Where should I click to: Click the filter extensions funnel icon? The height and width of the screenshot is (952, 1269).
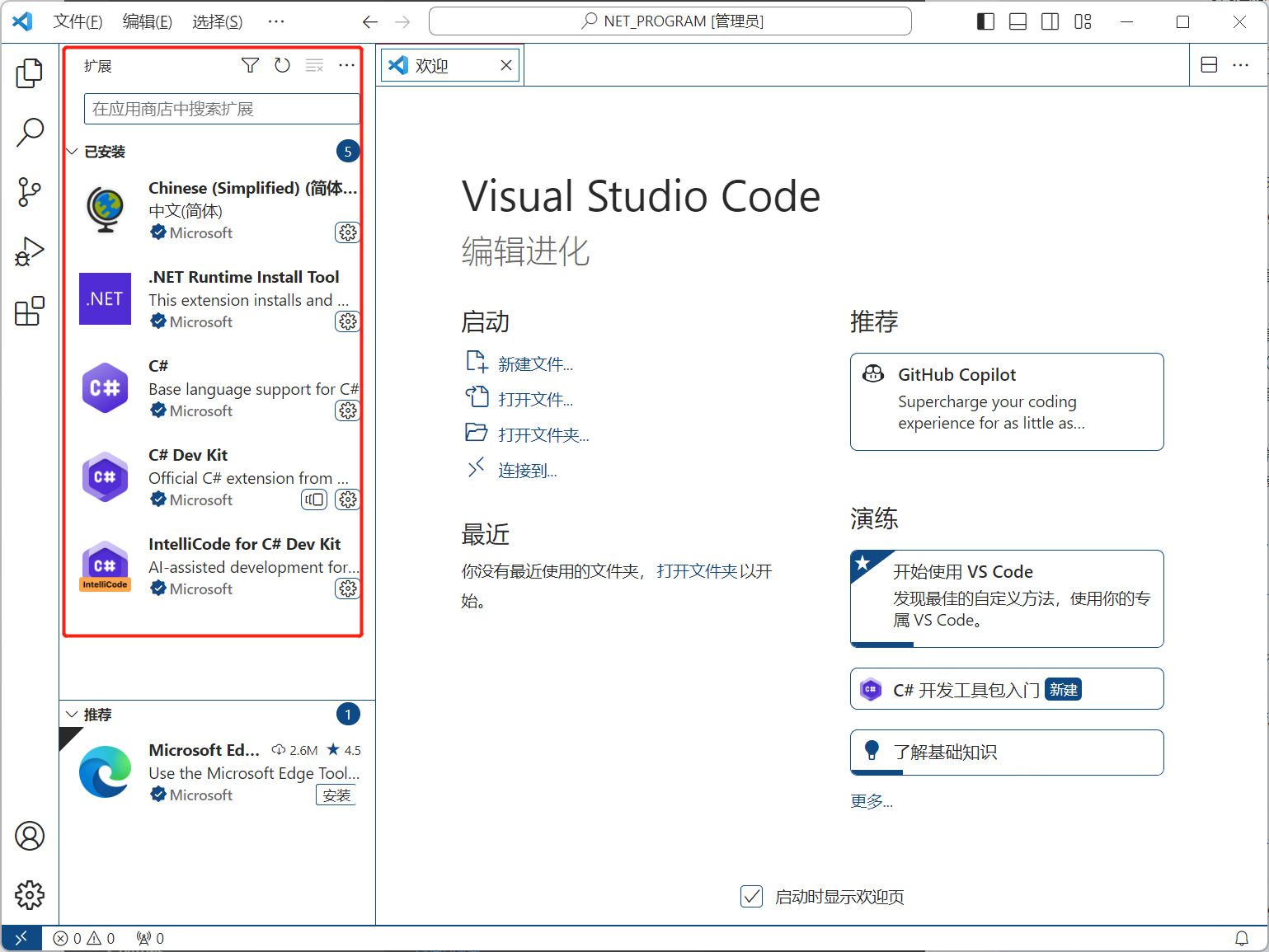tap(250, 65)
